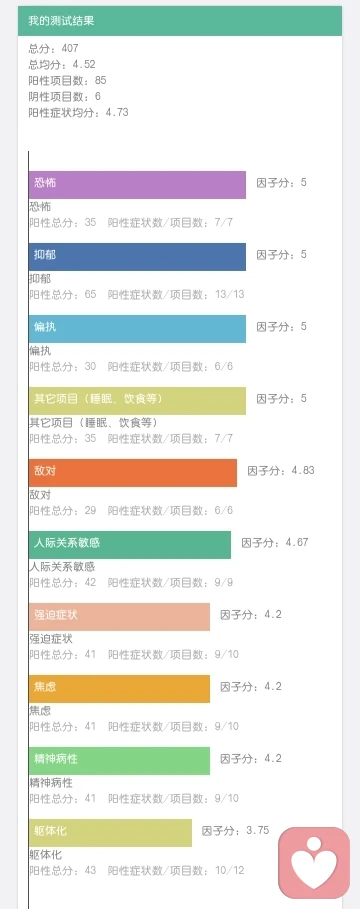
Task: Click the 因子分：4.83 label for 敌对
Action: [281, 470]
